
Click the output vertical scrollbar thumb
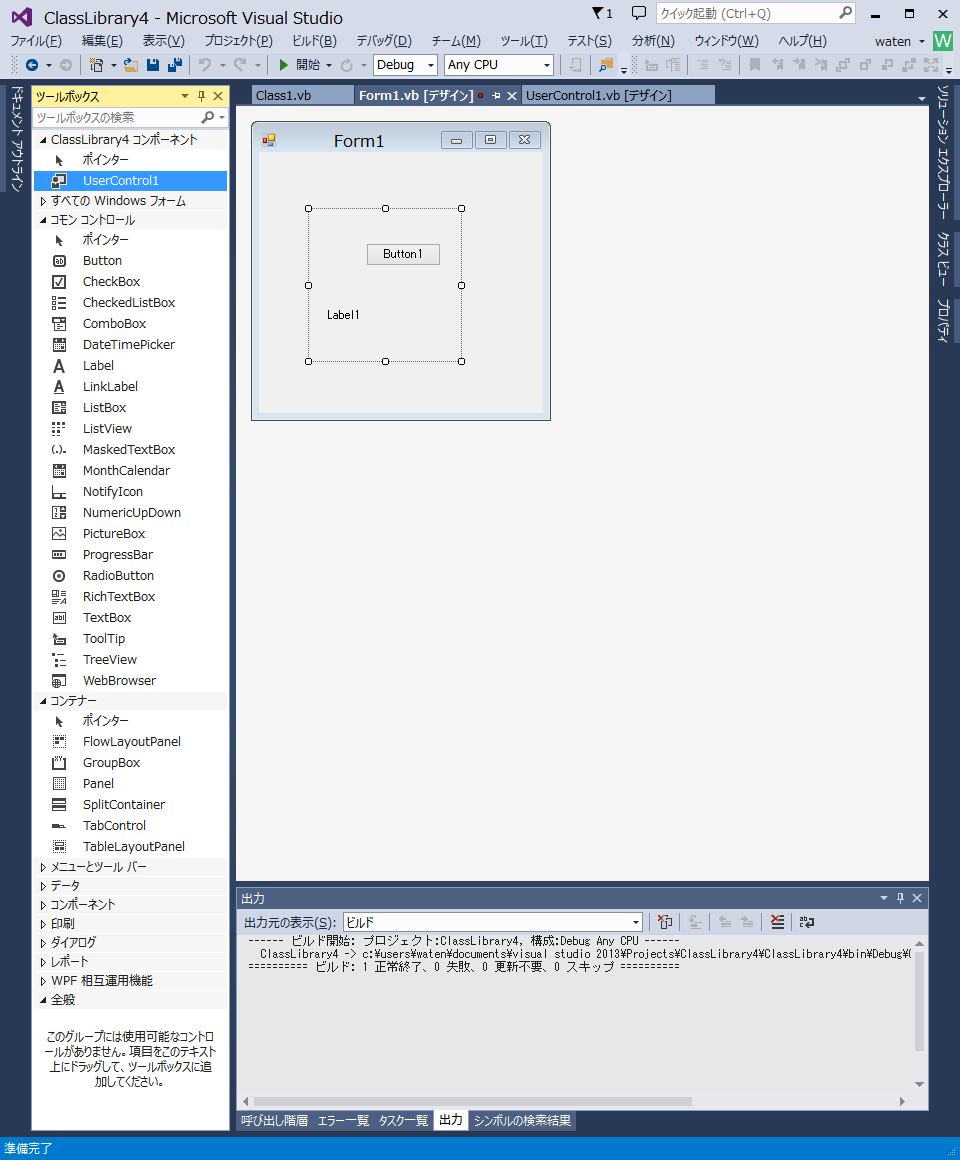pos(919,1000)
